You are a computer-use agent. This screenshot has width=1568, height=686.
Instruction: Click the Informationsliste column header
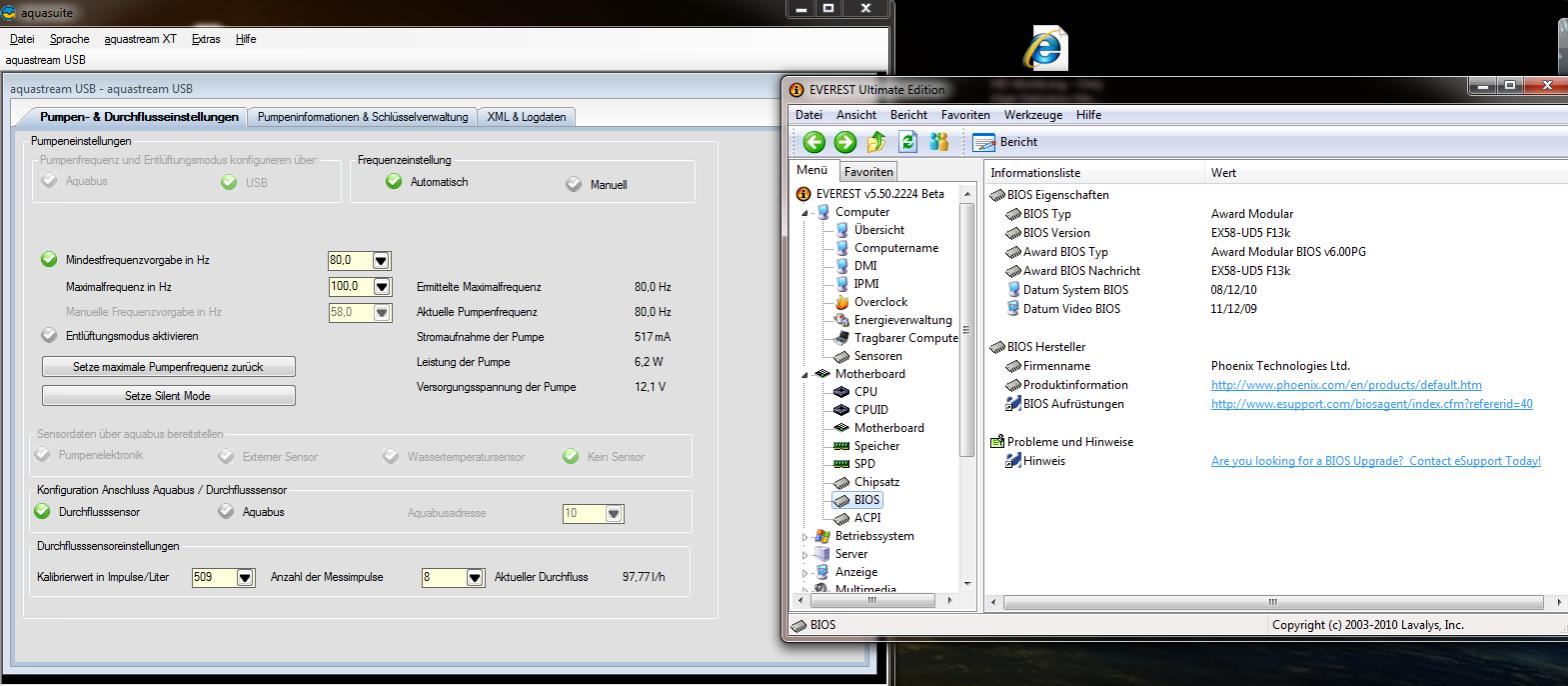(x=1095, y=173)
